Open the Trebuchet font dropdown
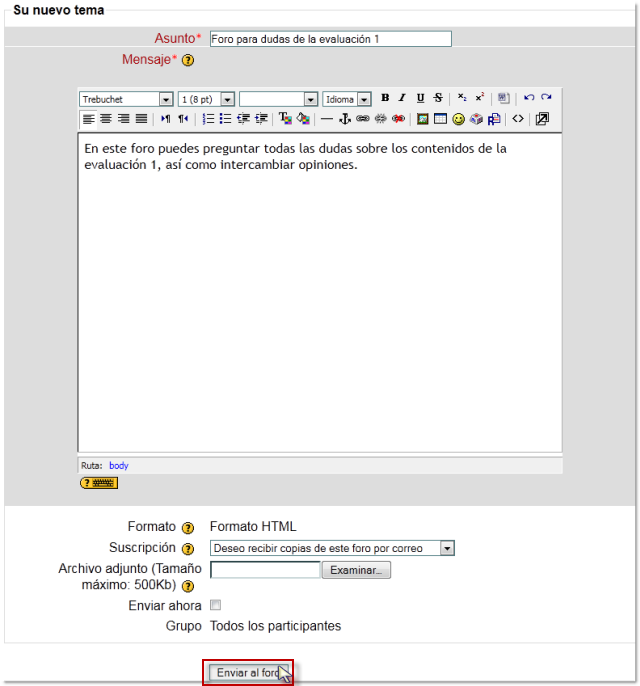This screenshot has width=640, height=686. (x=166, y=99)
